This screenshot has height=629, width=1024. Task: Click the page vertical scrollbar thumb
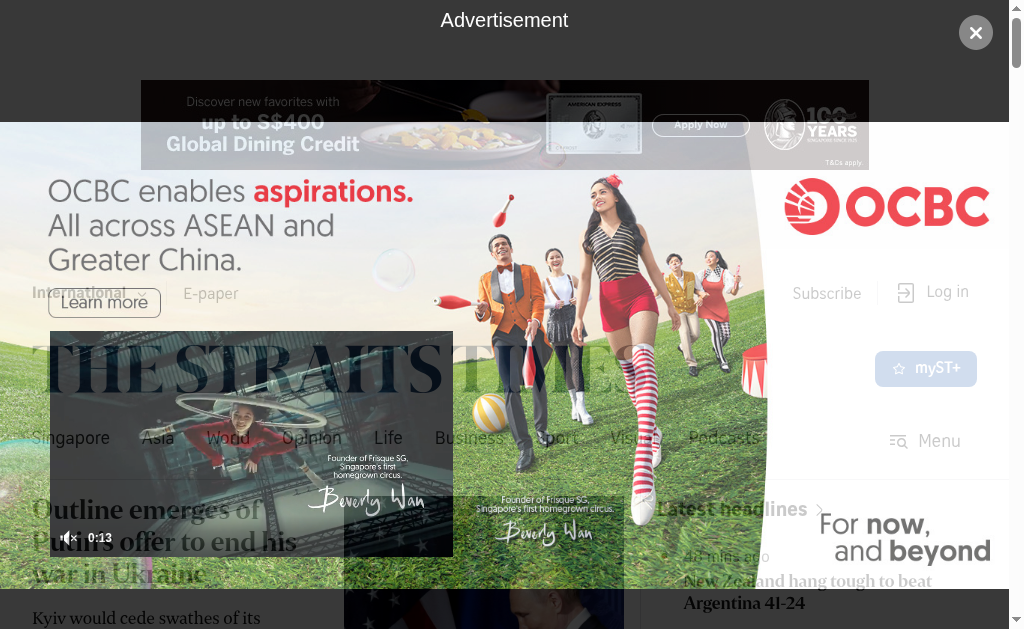1016,42
